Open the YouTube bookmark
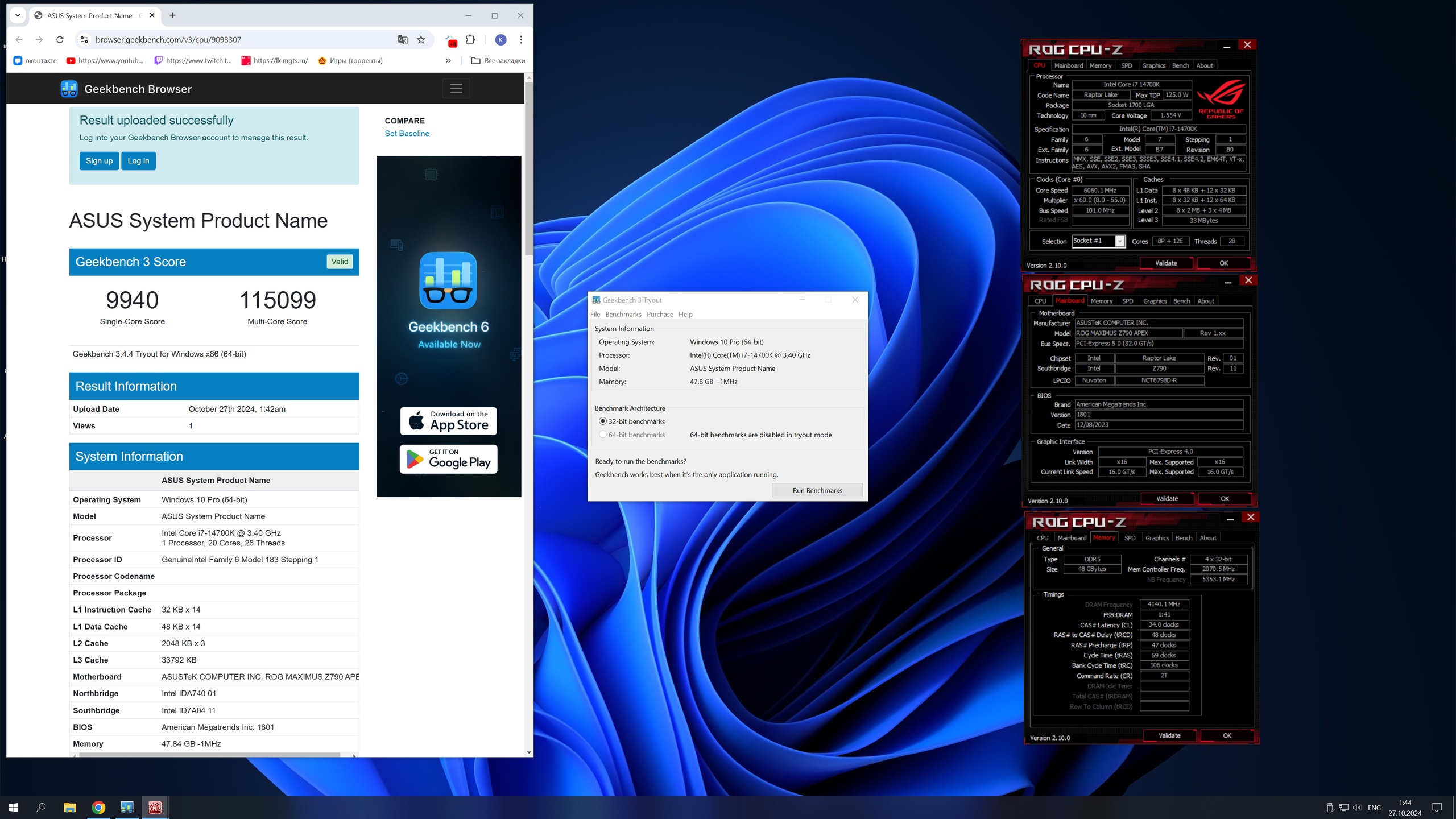The image size is (1456, 819). pos(105,60)
